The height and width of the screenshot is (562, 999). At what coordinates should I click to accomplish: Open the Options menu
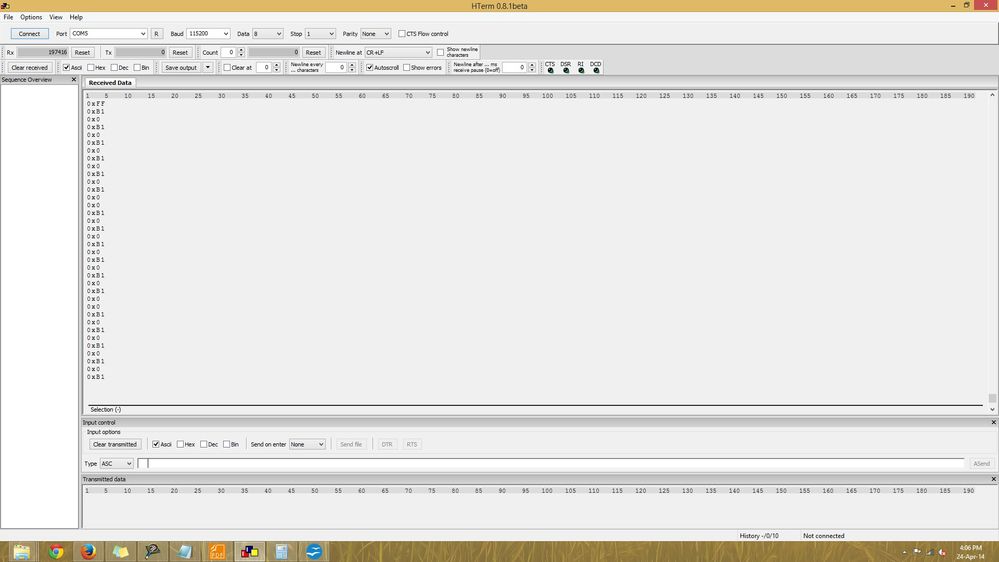[x=31, y=17]
